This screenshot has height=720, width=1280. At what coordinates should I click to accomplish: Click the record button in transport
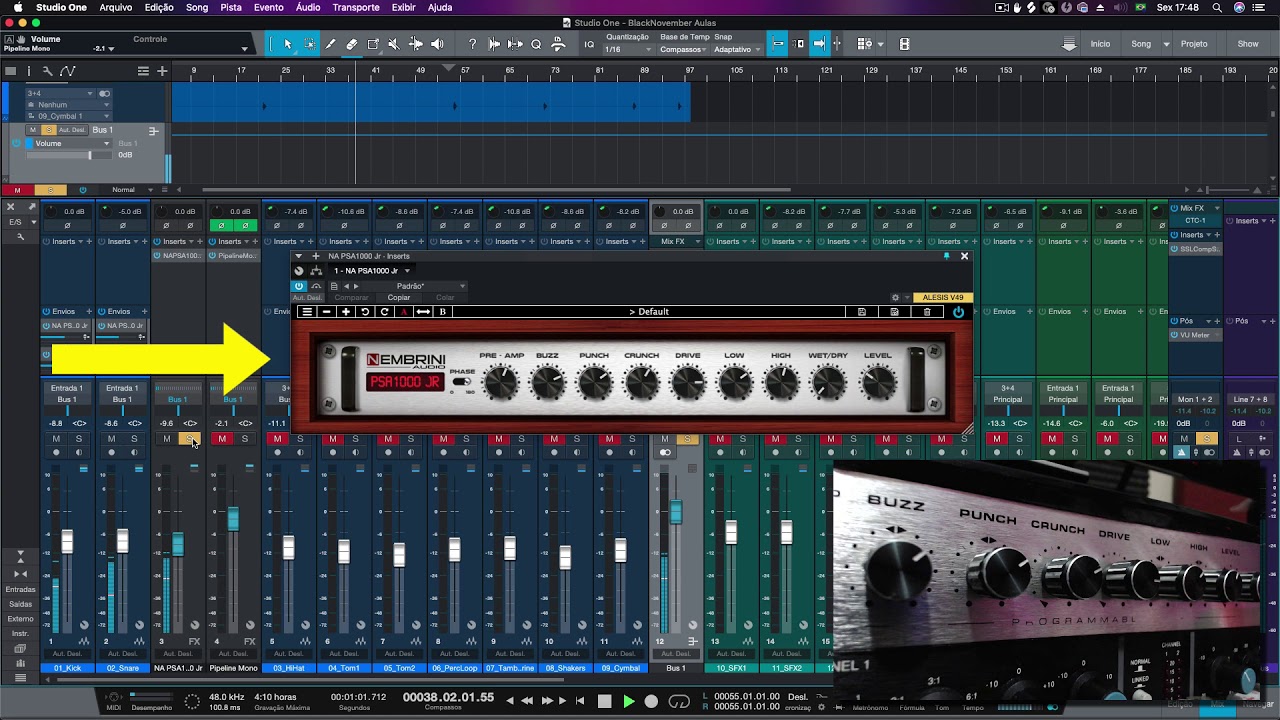652,701
